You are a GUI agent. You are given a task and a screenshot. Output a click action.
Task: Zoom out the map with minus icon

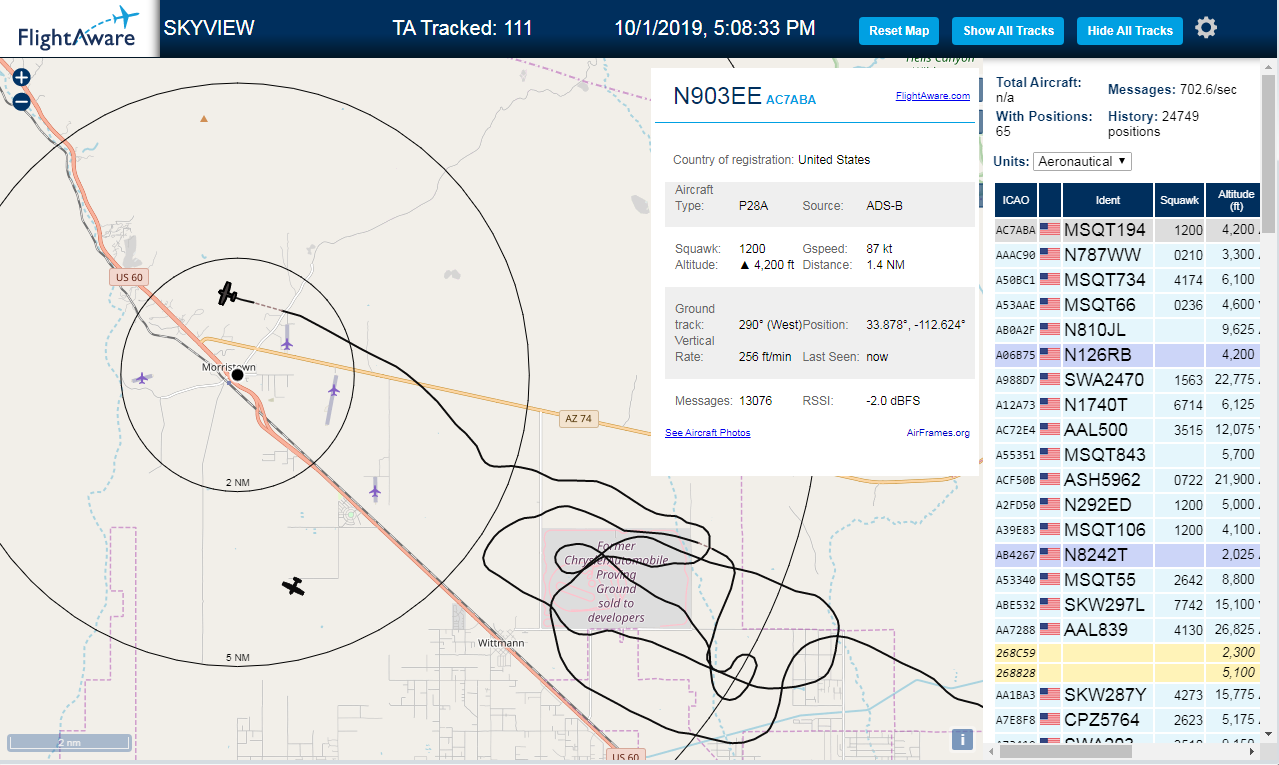coord(21,101)
